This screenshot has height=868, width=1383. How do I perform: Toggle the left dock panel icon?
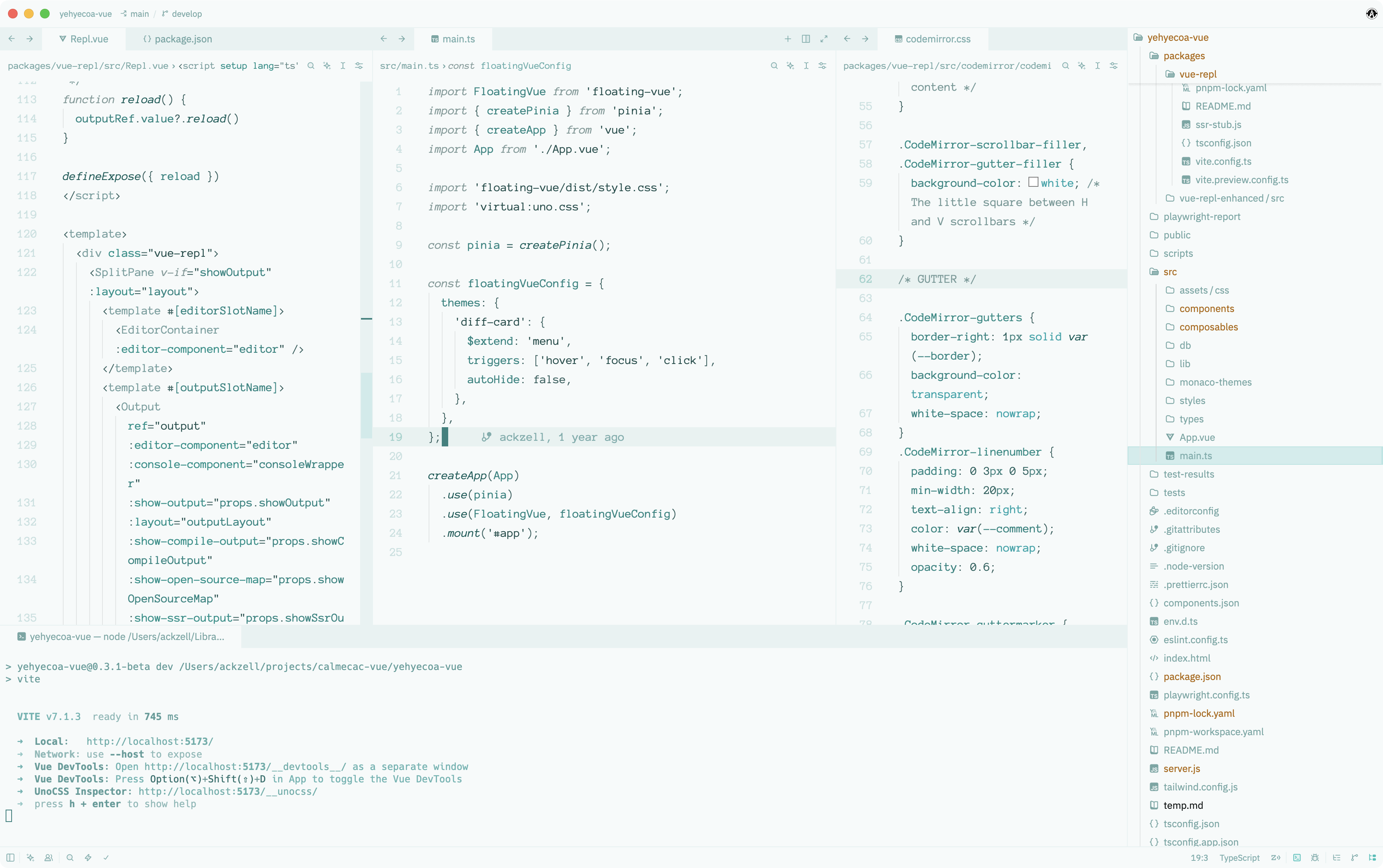10,858
